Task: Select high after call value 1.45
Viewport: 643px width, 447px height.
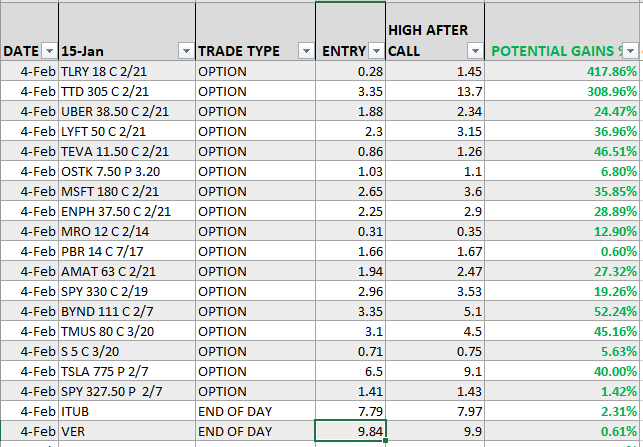Action: [x=435, y=71]
